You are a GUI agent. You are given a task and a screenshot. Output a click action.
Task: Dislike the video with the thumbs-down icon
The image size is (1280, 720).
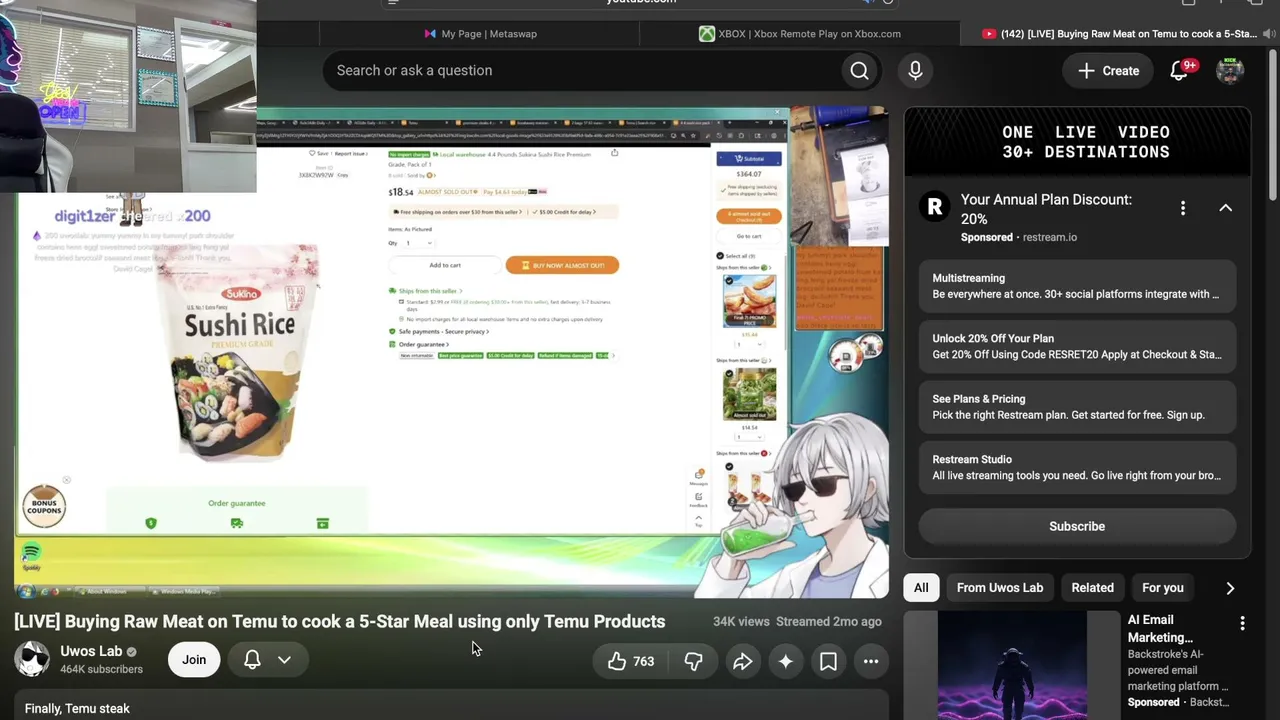[x=693, y=661]
